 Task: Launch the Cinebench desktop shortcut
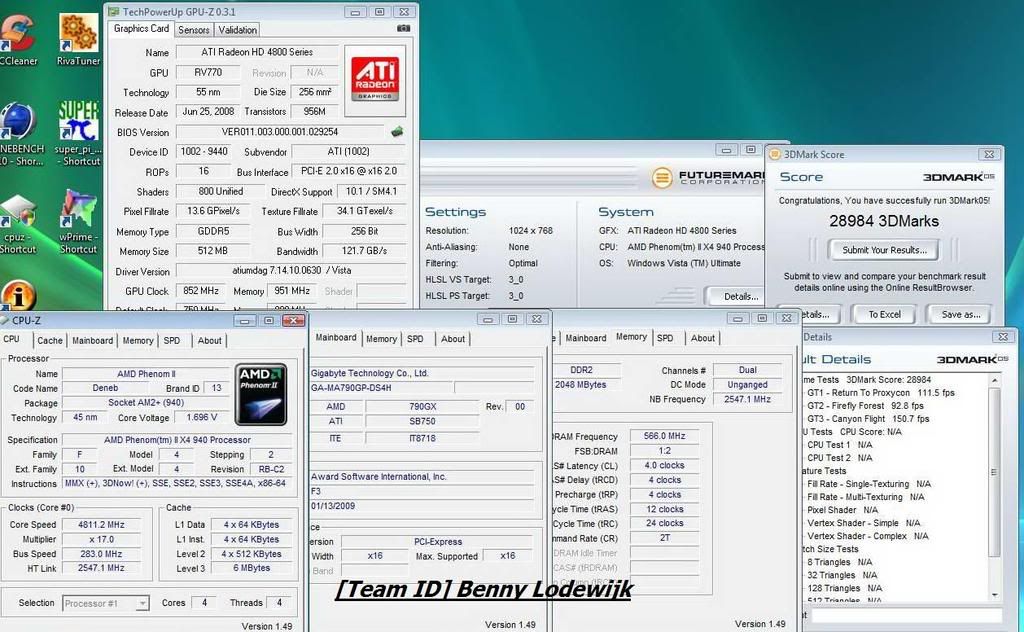[18, 134]
